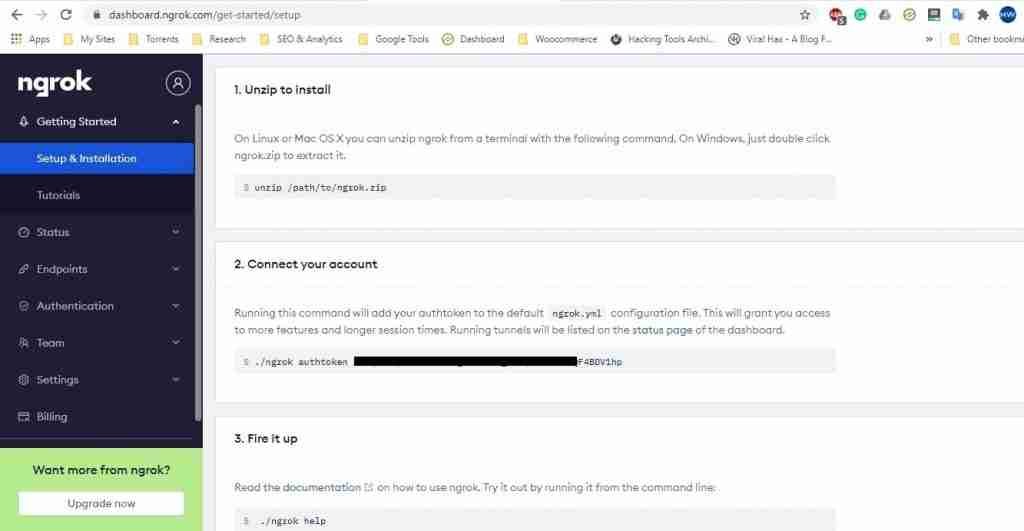Open the SEO & Analytics bookmark folder
1024x531 pixels.
301,39
